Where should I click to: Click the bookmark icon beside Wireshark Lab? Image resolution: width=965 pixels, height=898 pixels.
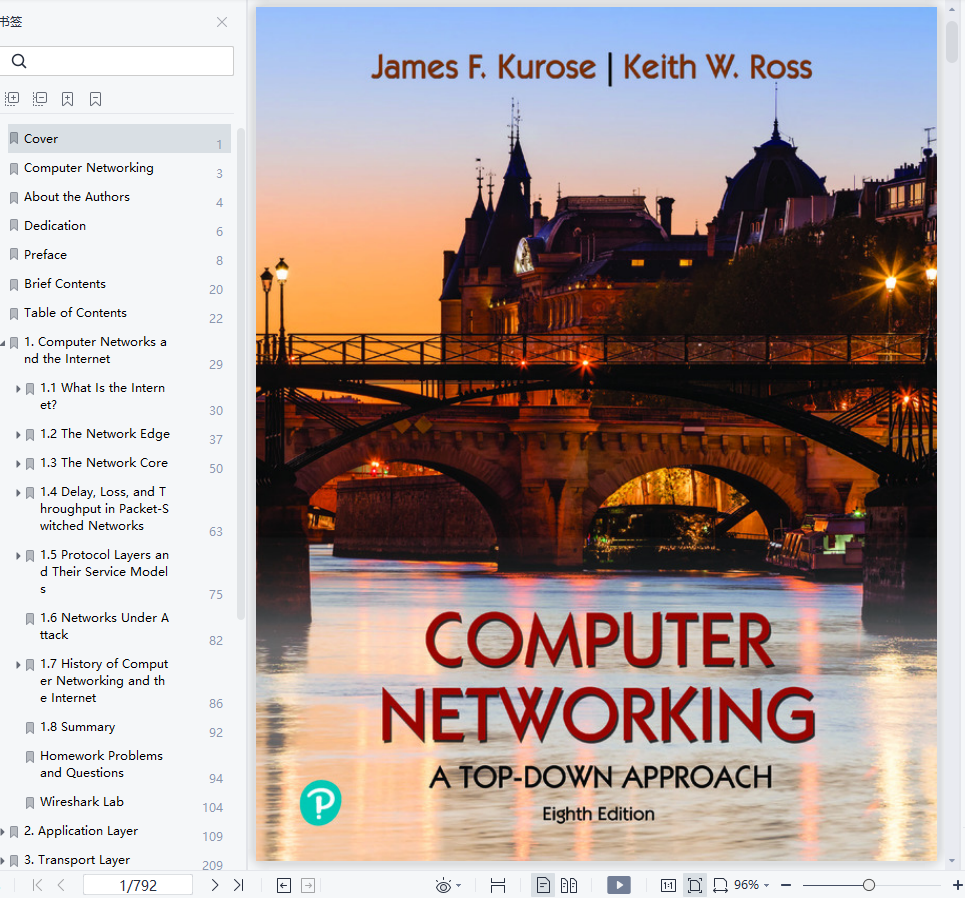(30, 802)
